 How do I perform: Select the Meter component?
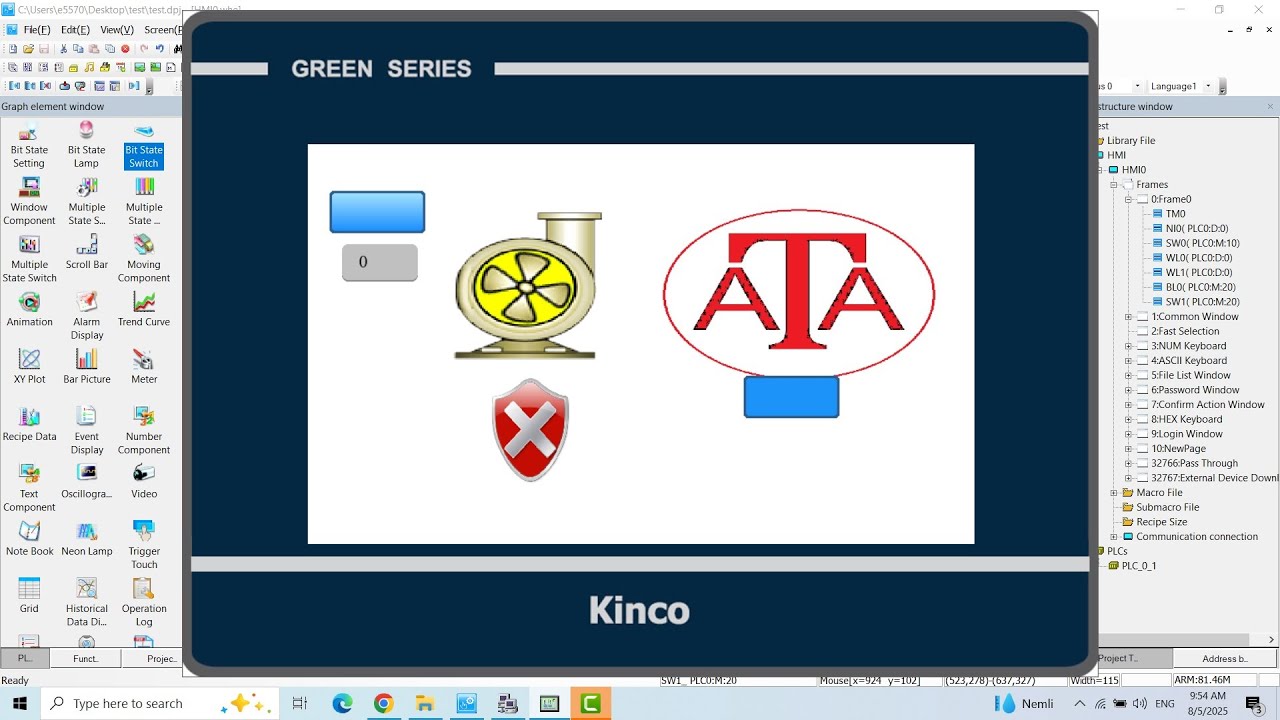pyautogui.click(x=144, y=367)
